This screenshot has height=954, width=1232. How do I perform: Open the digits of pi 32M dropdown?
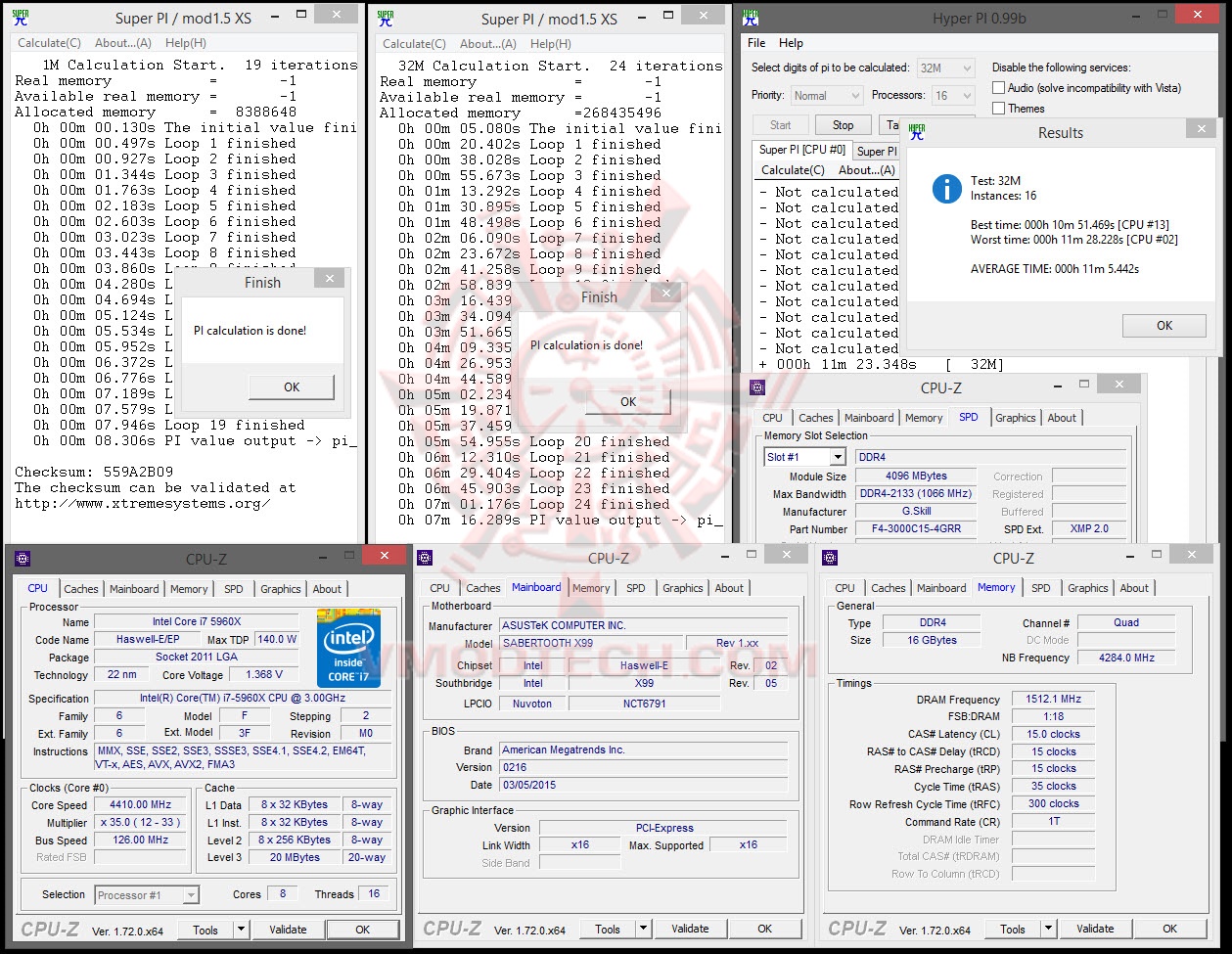click(945, 68)
